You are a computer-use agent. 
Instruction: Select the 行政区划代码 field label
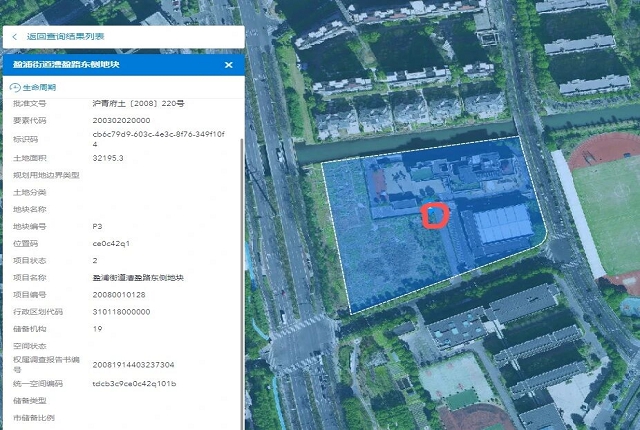(x=38, y=312)
